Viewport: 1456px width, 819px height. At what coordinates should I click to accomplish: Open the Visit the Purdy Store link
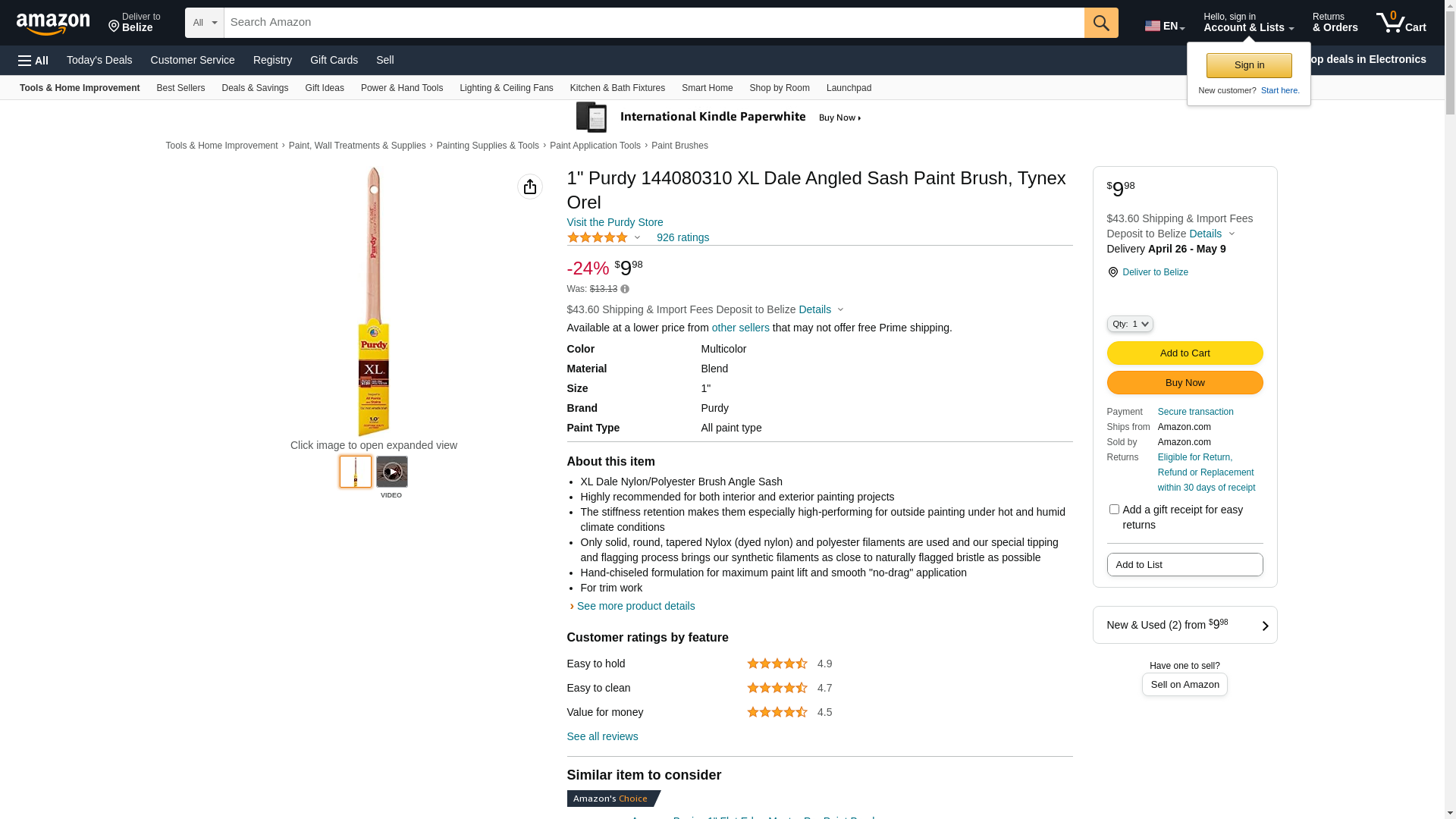(x=614, y=222)
